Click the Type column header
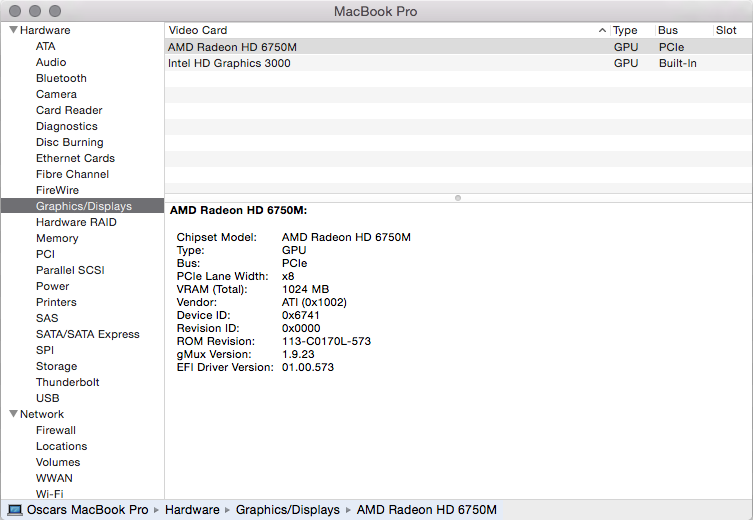 coord(625,31)
